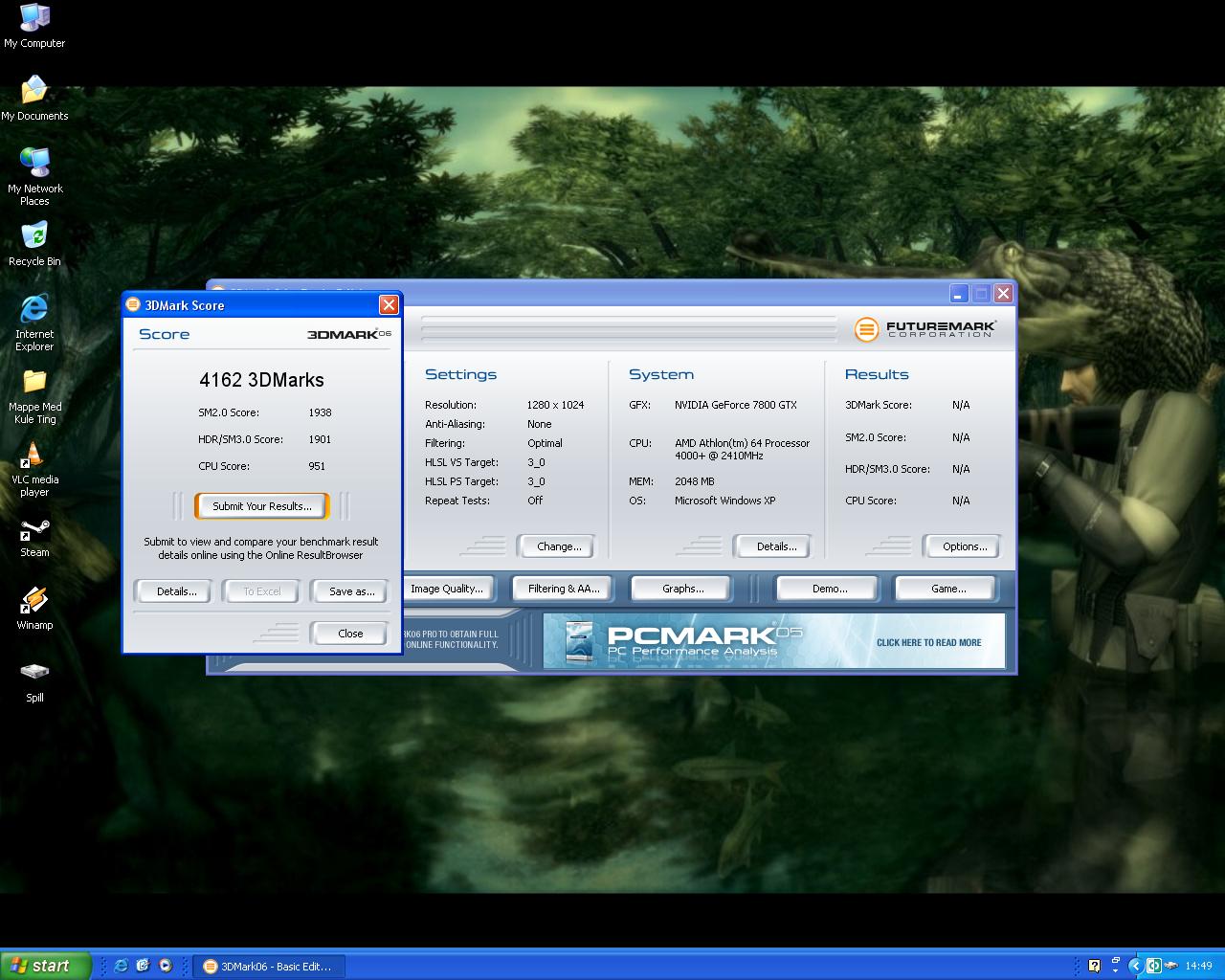Click the CPU Score value 951
1225x980 pixels.
(x=317, y=466)
